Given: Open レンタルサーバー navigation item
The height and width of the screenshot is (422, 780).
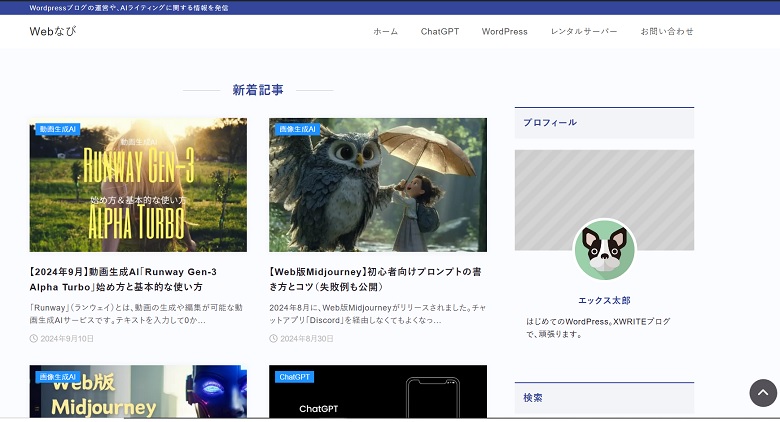Looking at the screenshot, I should (584, 32).
